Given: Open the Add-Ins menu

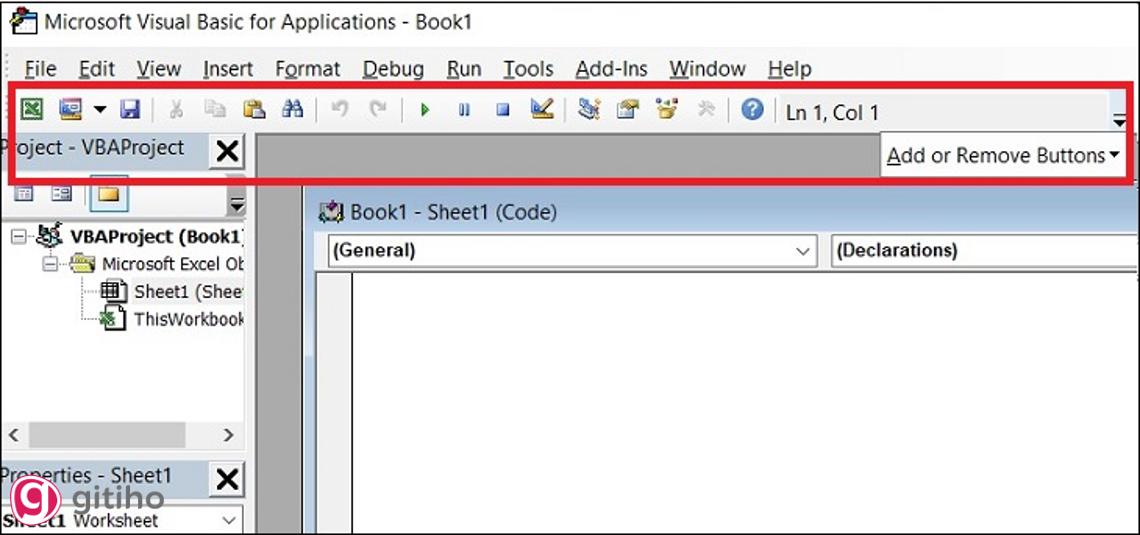Looking at the screenshot, I should pyautogui.click(x=611, y=69).
